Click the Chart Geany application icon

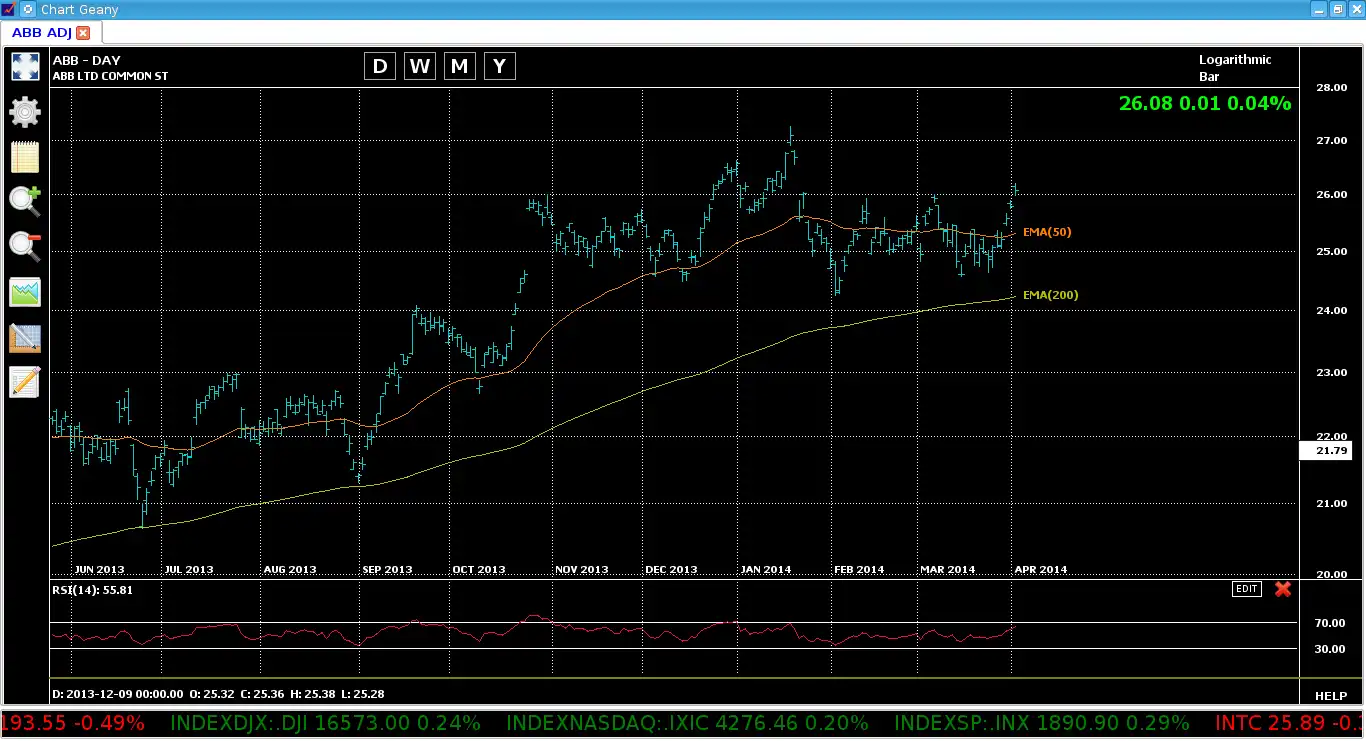pos(9,9)
